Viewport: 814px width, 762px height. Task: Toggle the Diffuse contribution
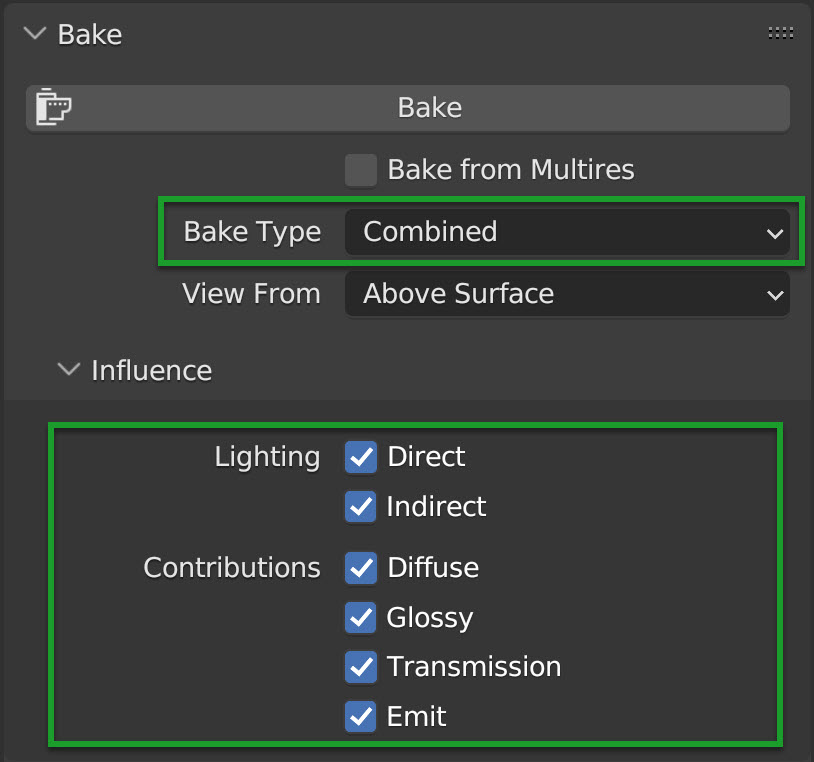(x=361, y=567)
